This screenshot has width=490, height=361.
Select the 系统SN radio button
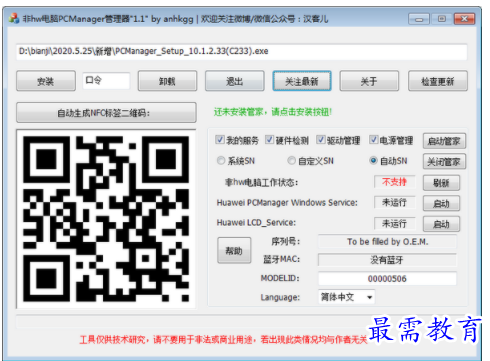pyautogui.click(x=221, y=161)
